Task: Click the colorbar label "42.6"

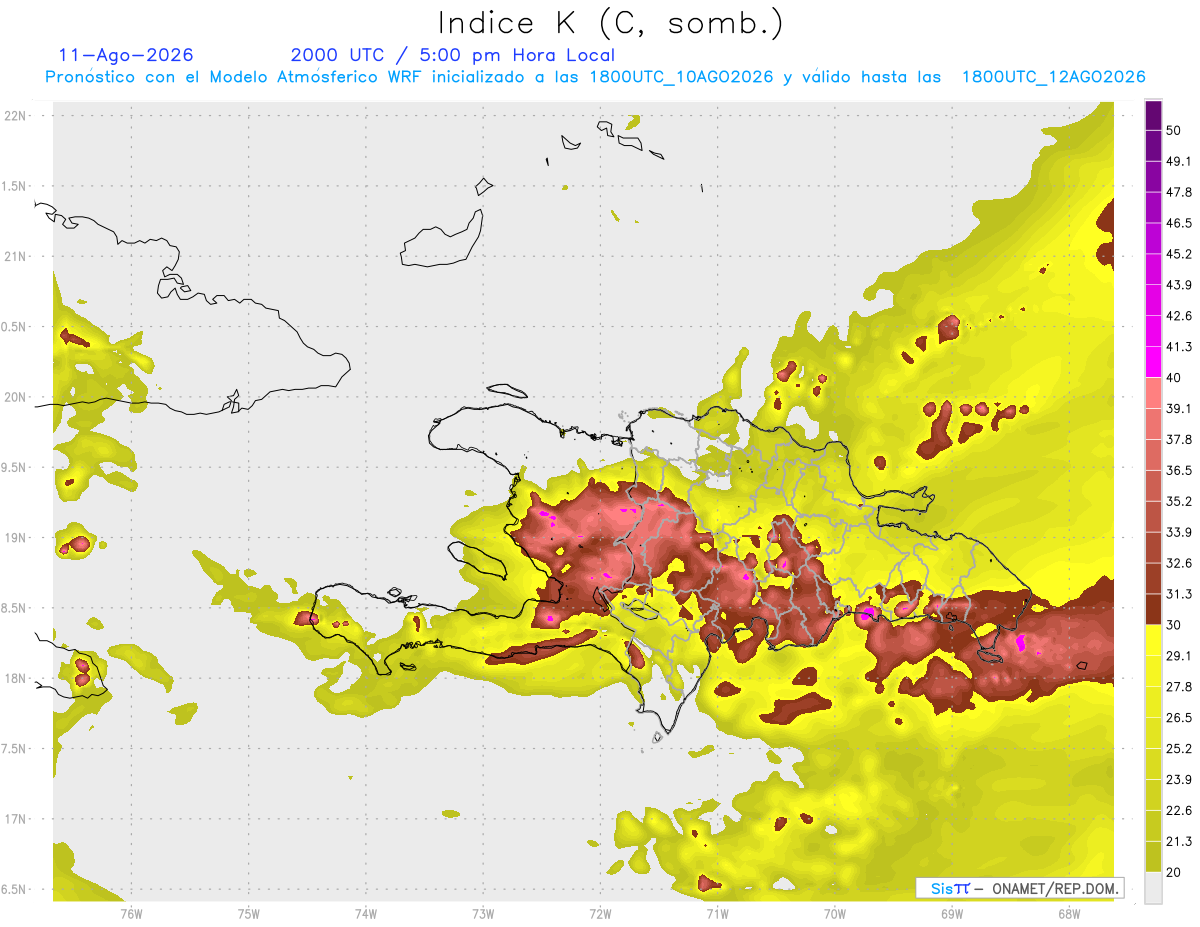Action: tap(1179, 316)
